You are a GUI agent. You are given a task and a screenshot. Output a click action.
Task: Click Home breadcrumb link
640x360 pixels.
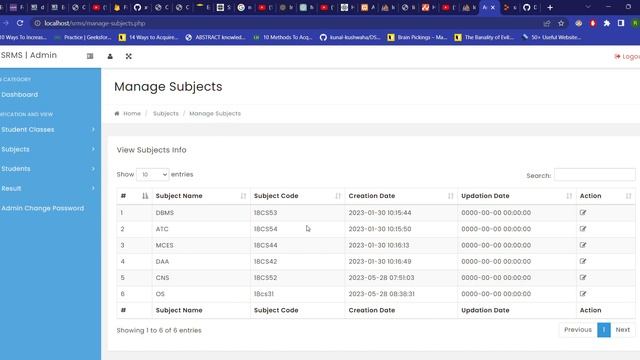pyautogui.click(x=132, y=113)
